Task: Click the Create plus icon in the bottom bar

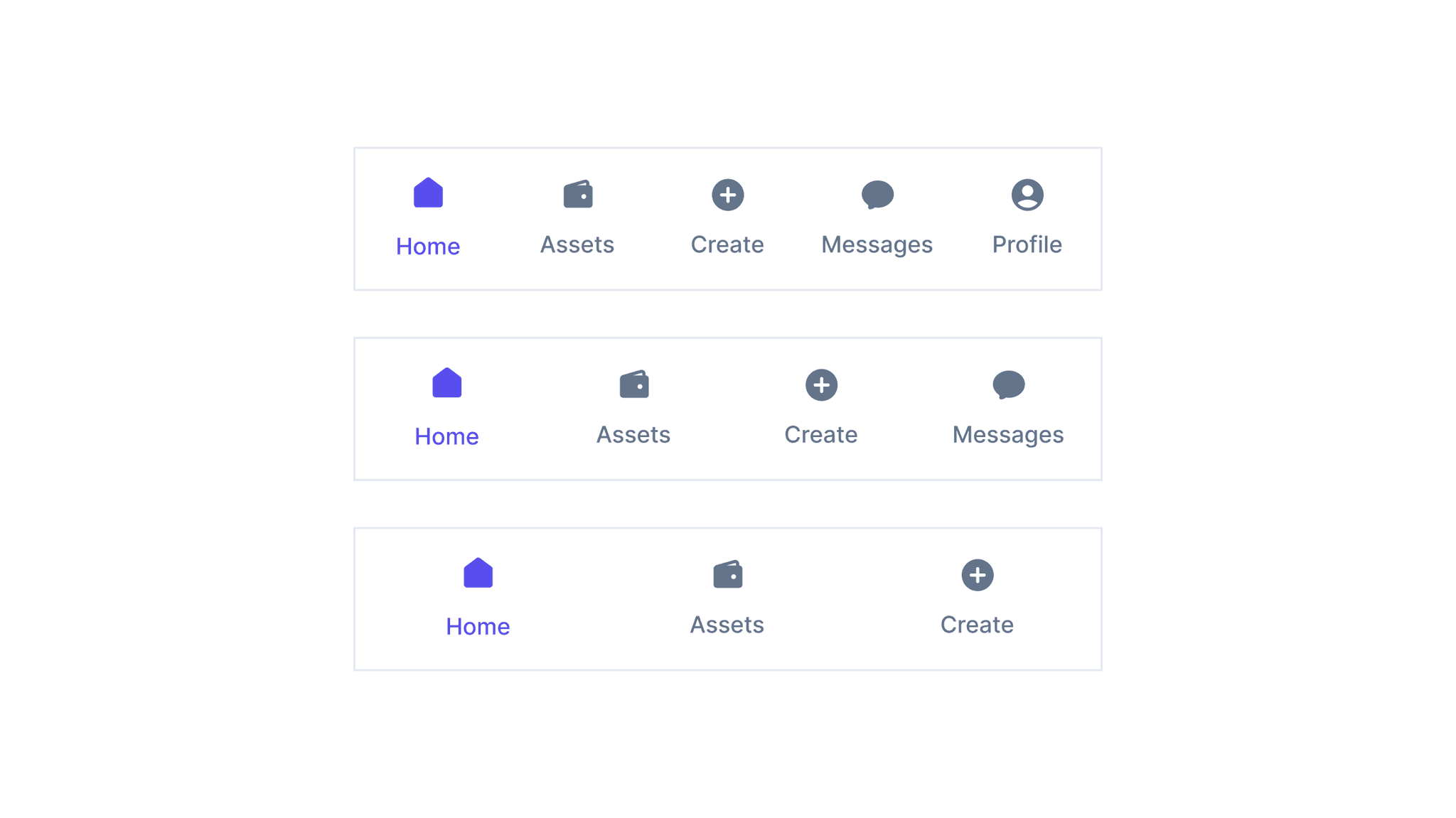Action: click(977, 574)
